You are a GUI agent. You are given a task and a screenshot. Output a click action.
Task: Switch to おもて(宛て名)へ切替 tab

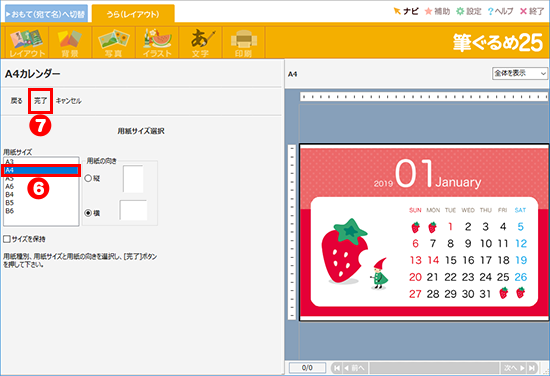46,14
